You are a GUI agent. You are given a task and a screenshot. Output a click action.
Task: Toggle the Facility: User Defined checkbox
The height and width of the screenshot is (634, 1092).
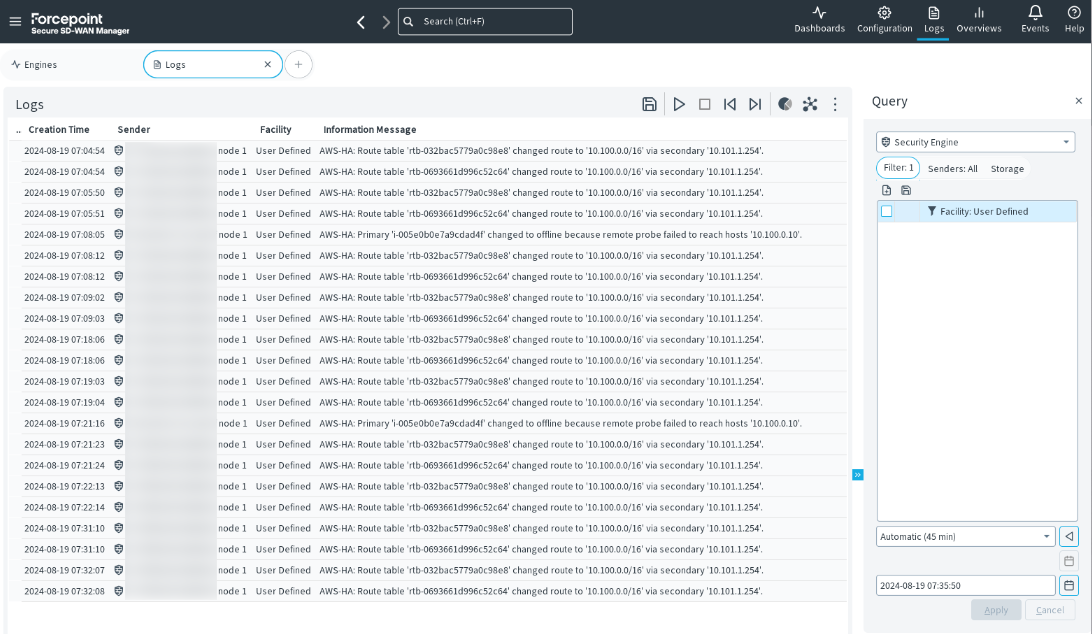coord(887,211)
